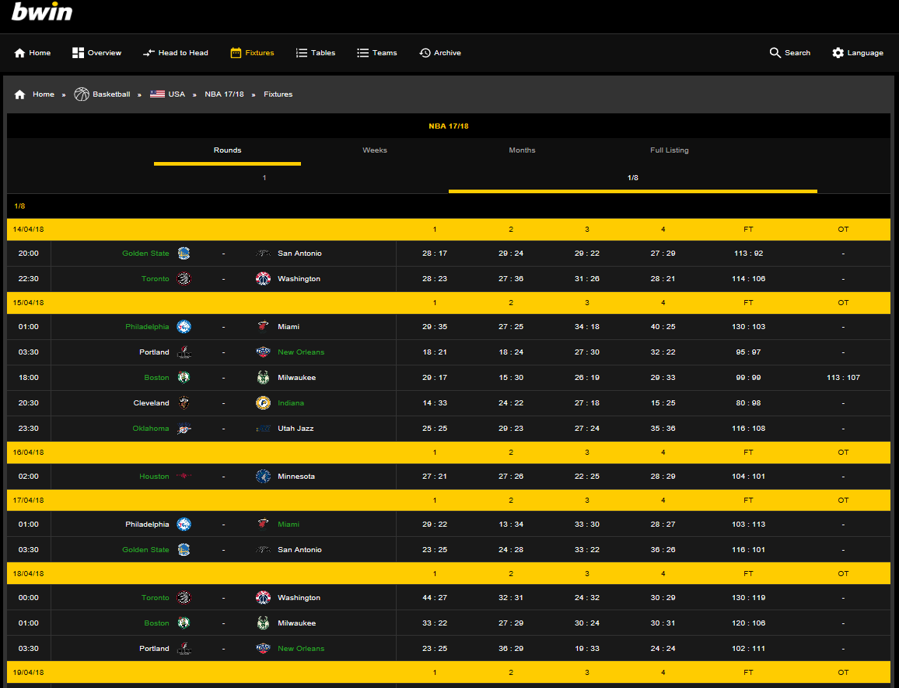
Task: Click the bwin logo
Action: tap(41, 12)
